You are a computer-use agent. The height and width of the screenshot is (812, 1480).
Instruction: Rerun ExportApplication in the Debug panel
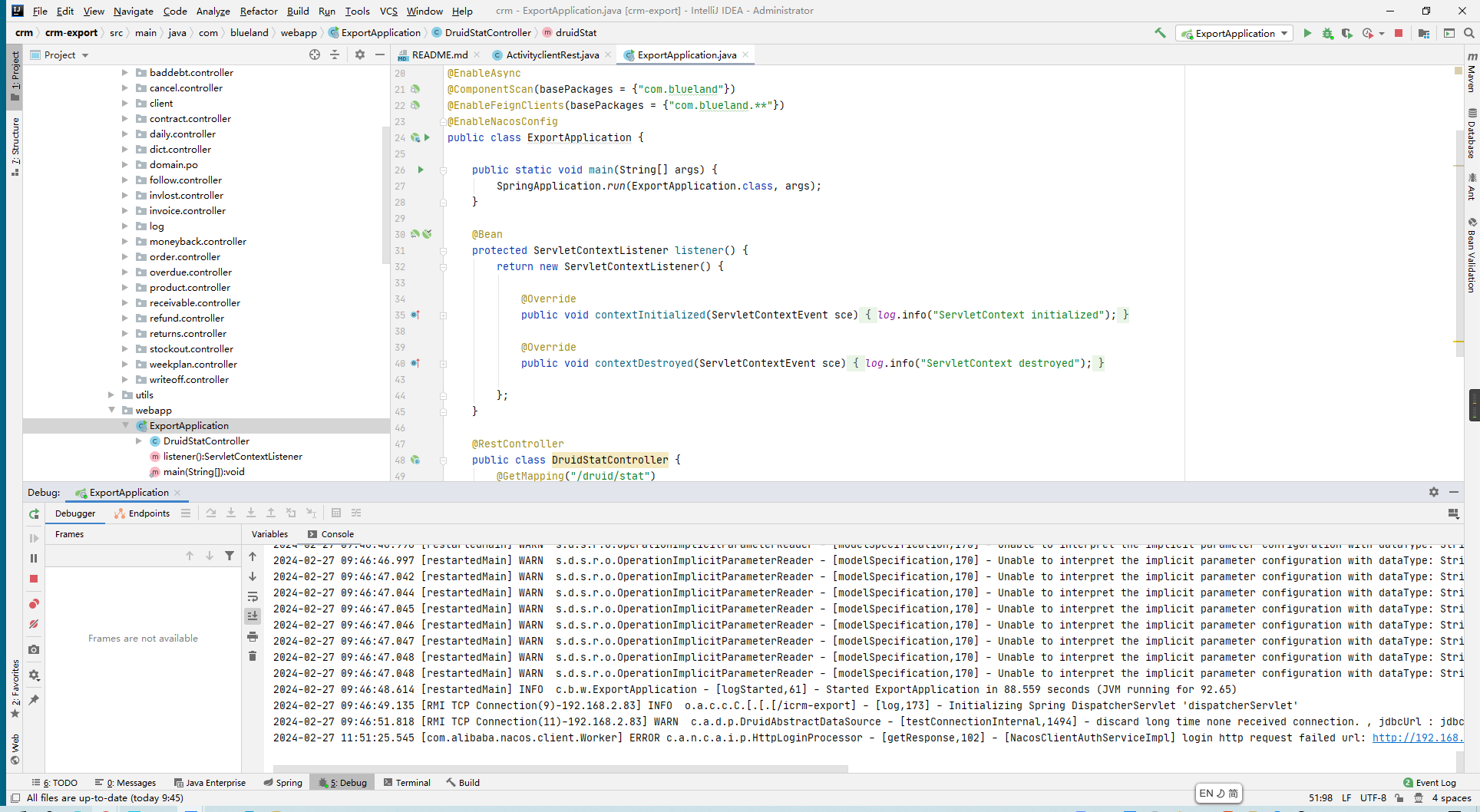pos(34,514)
